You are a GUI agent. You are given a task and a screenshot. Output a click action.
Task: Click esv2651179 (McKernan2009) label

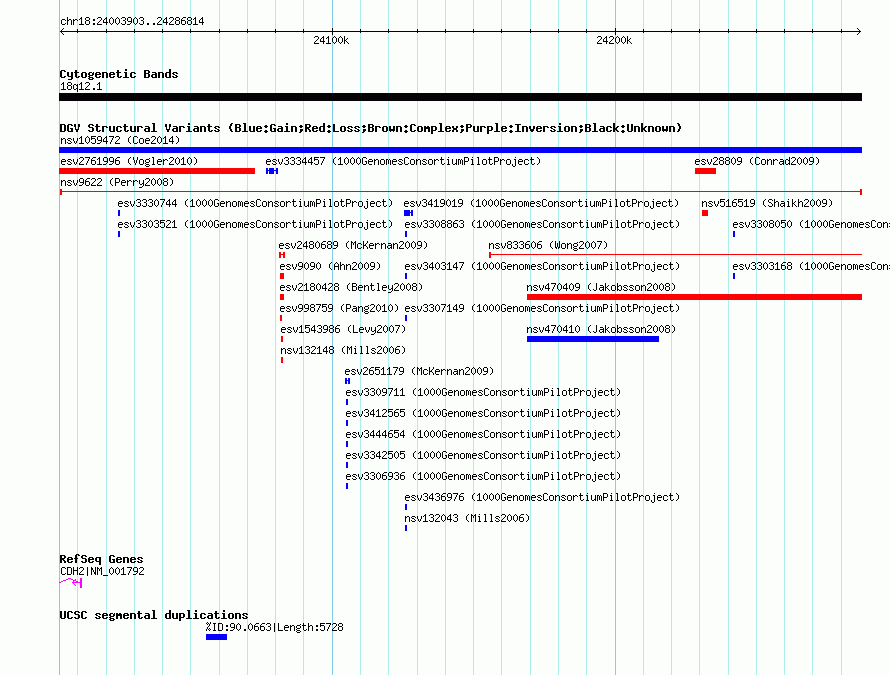[419, 371]
